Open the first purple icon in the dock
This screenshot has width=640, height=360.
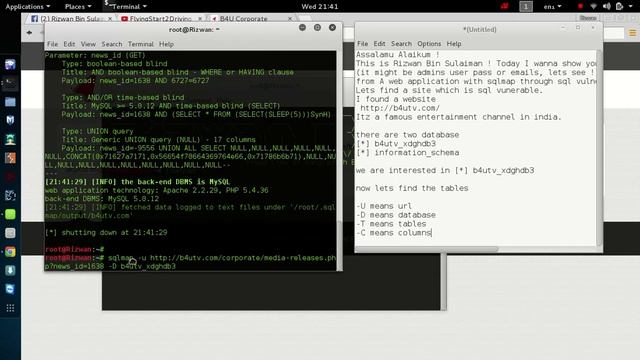(10, 64)
